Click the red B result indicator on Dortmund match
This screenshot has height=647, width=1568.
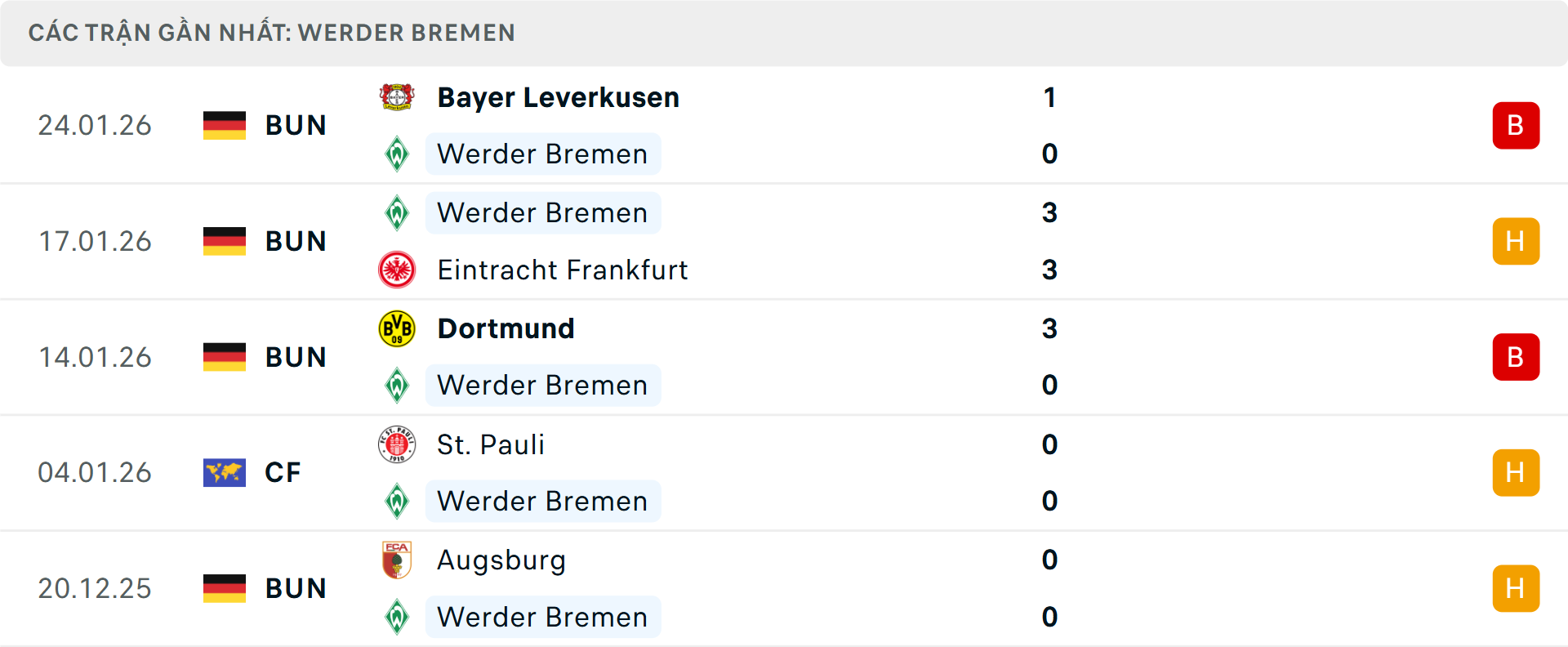(1517, 357)
